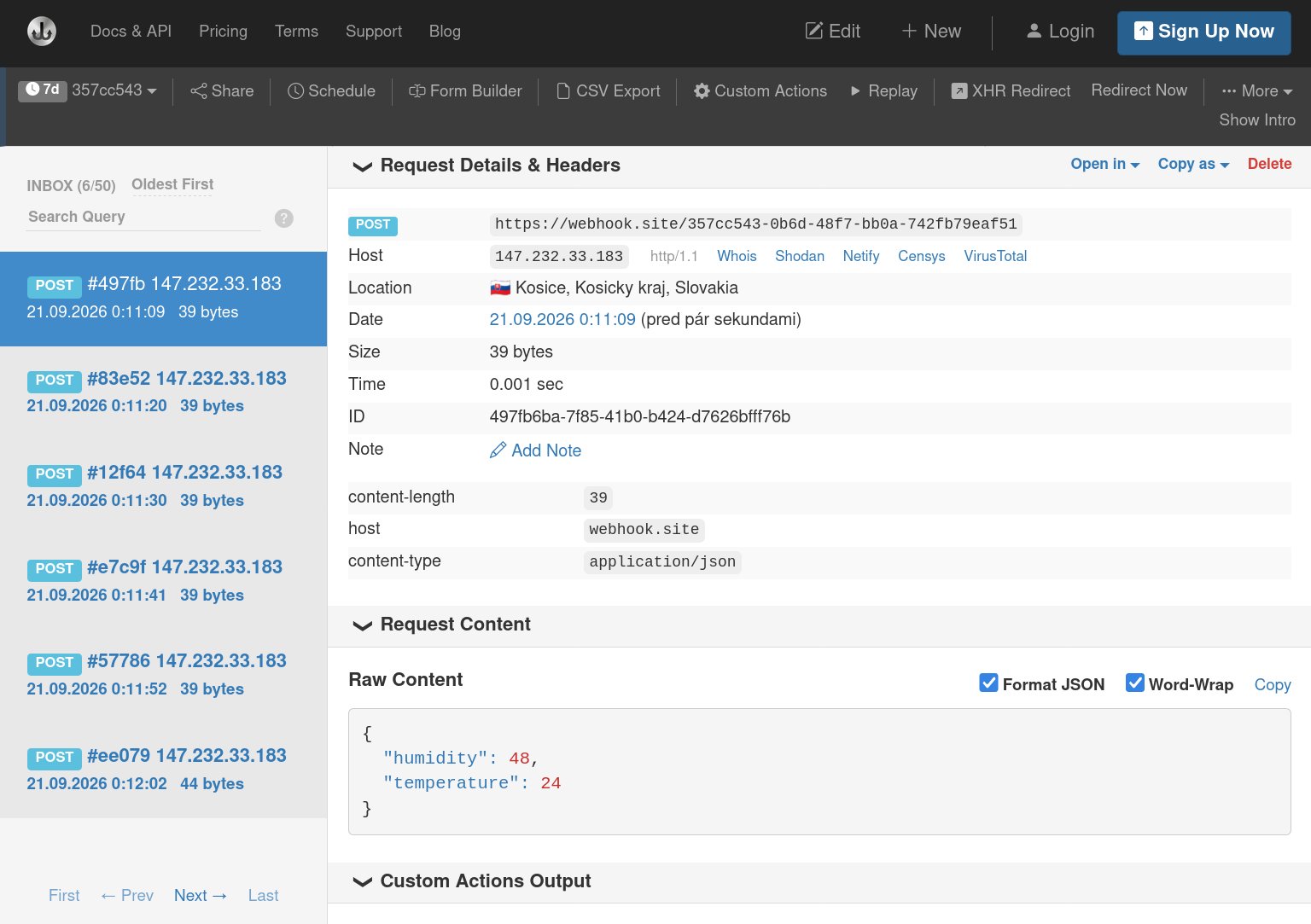Open Shodan lookup link

click(800, 256)
